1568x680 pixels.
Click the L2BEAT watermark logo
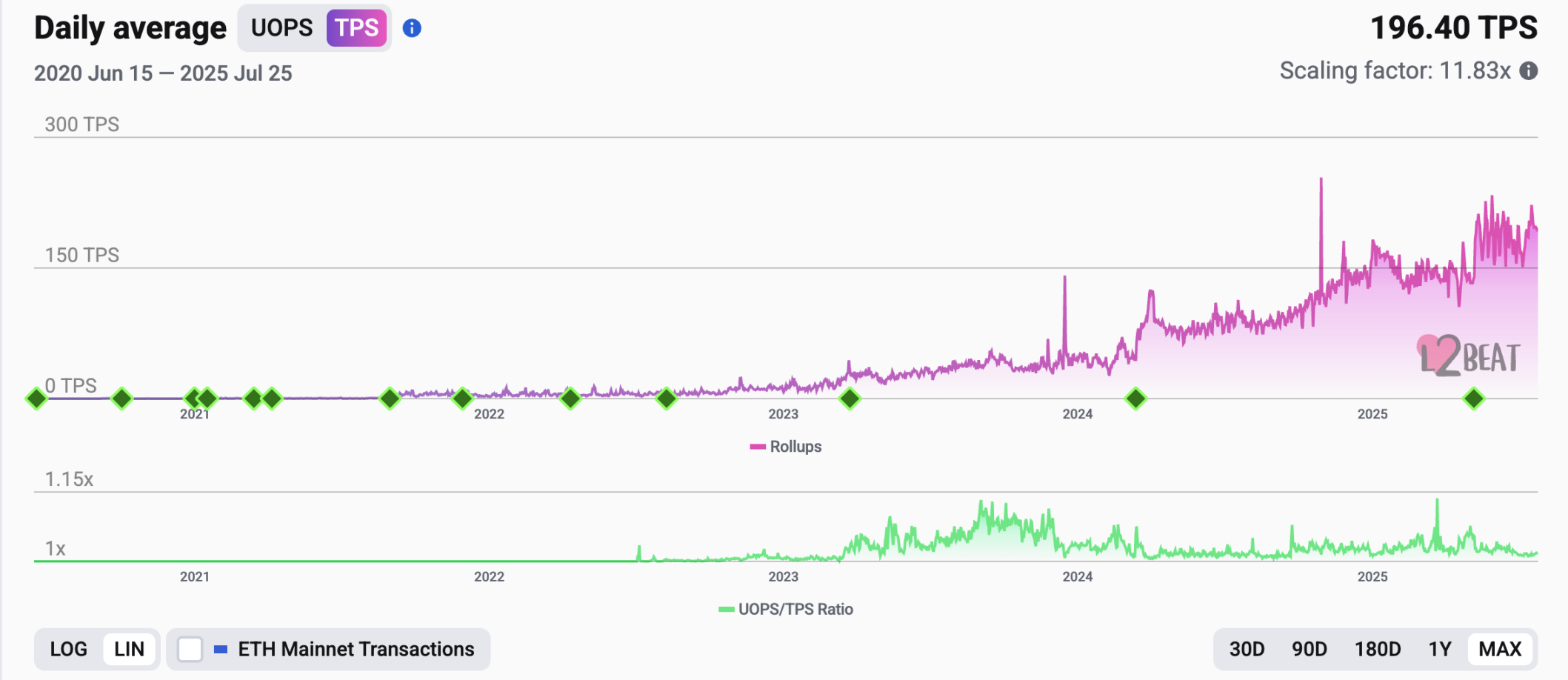tap(1468, 356)
